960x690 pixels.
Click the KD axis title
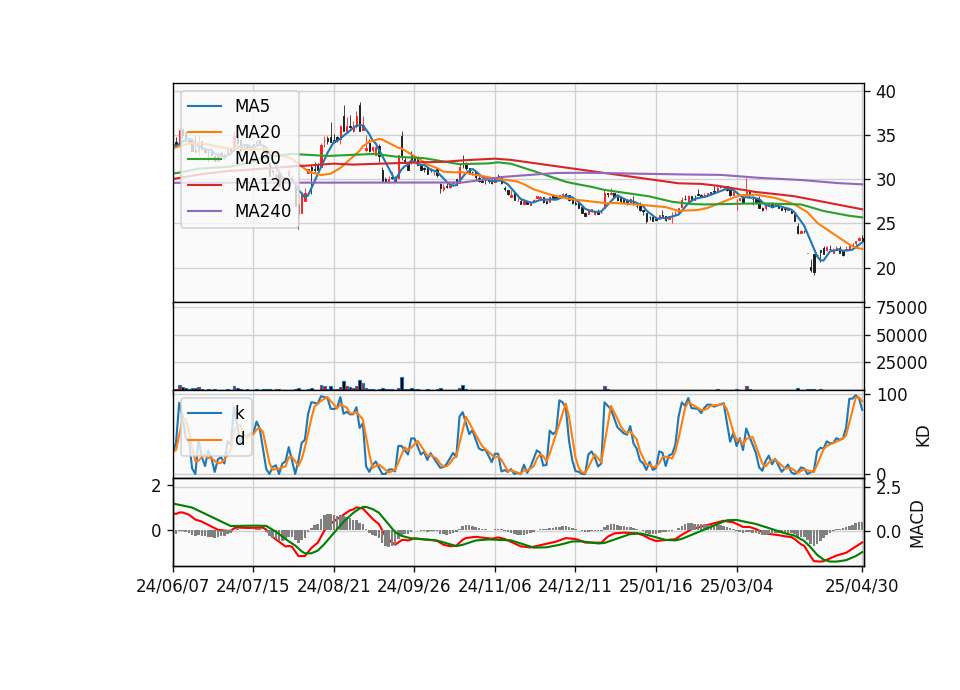coord(923,437)
